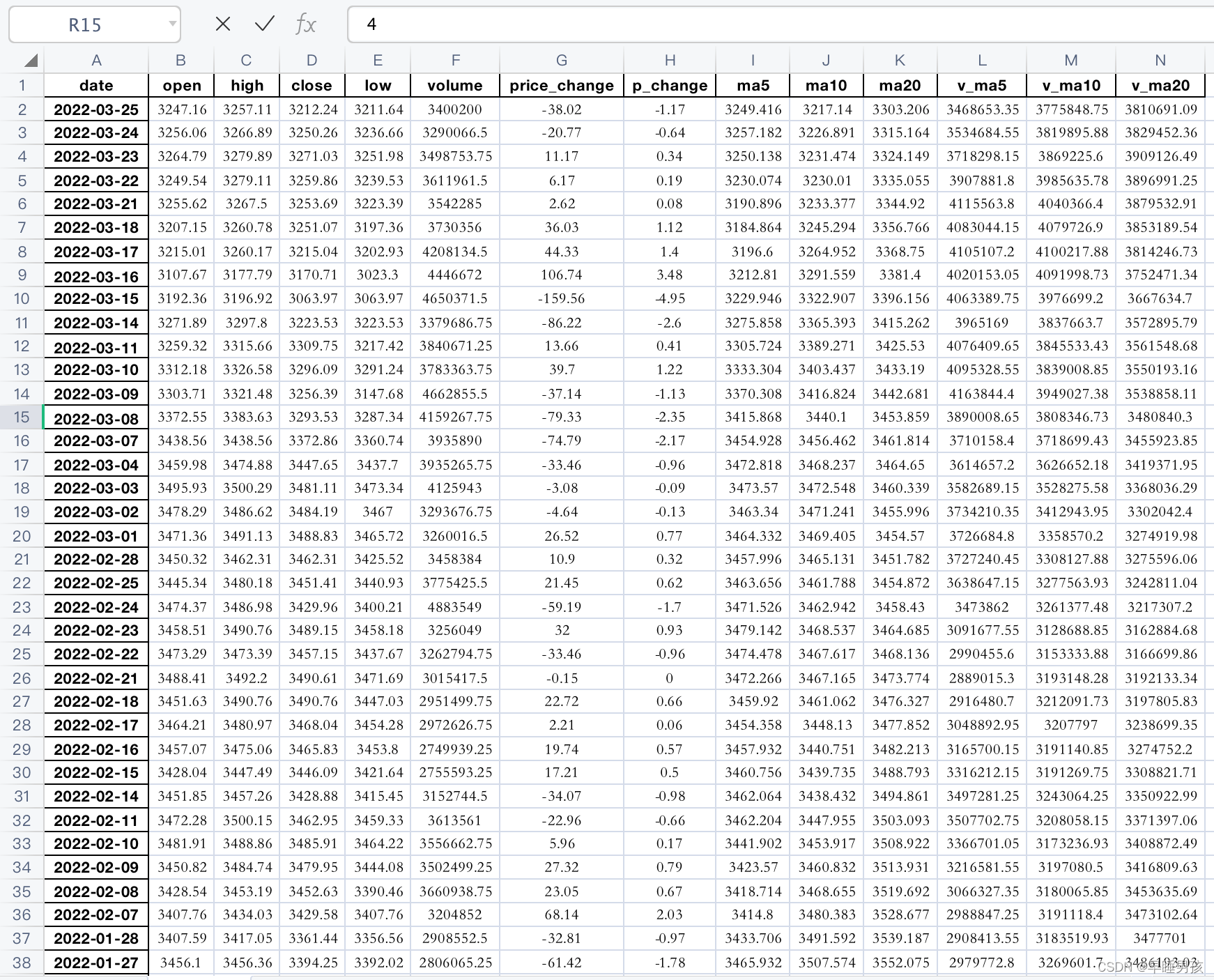This screenshot has width=1214, height=980.
Task: Select column C header
Action: pos(247,61)
